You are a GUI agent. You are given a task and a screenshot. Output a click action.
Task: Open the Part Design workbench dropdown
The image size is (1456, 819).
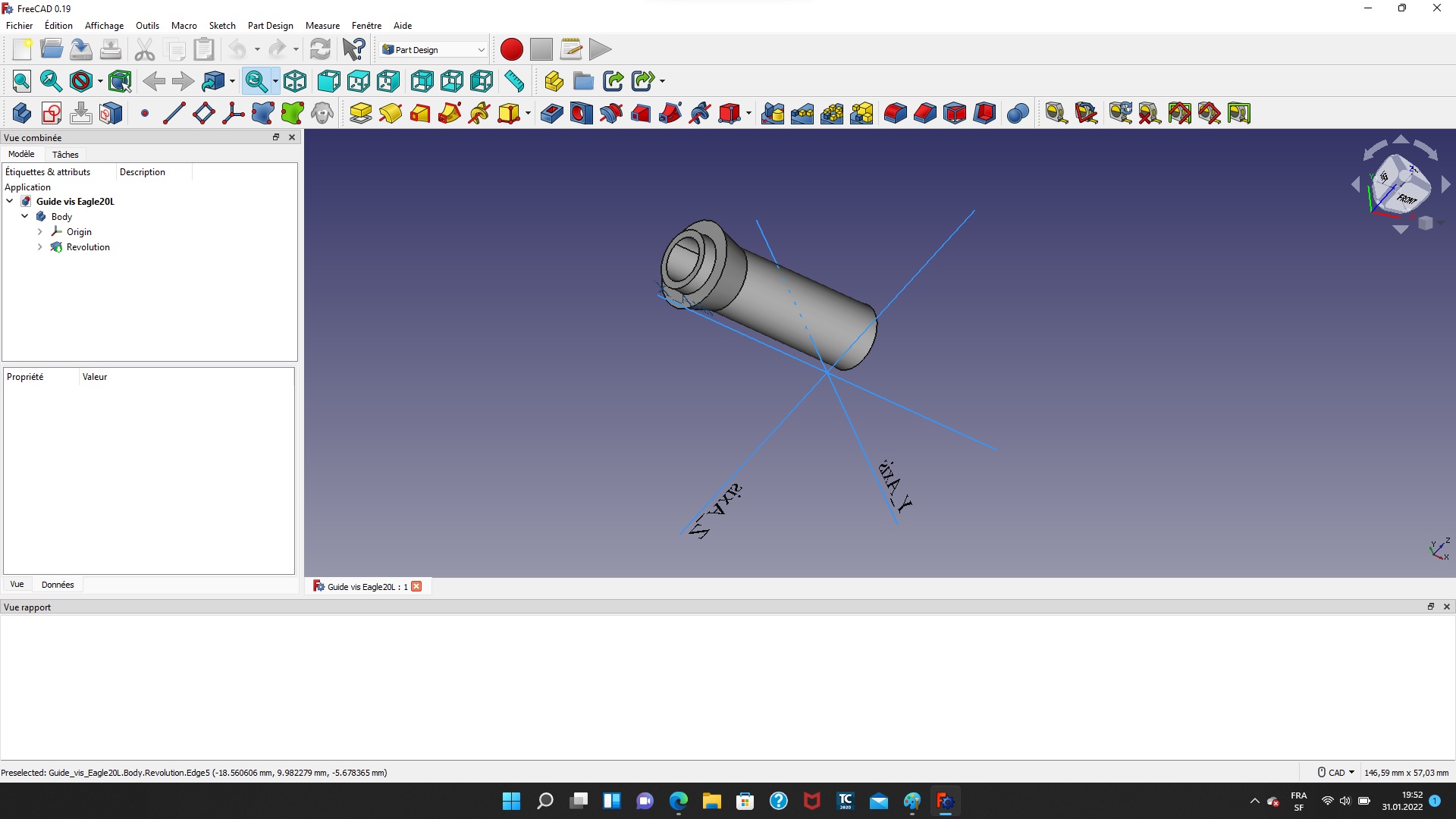click(434, 50)
